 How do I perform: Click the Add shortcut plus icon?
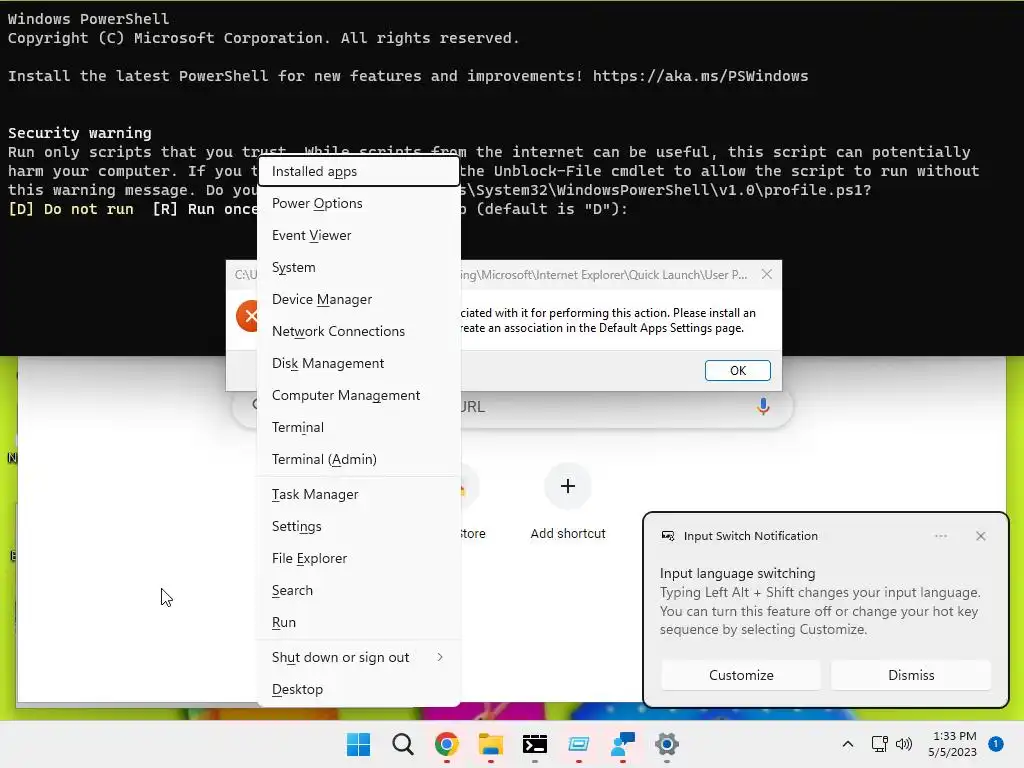[x=568, y=486]
